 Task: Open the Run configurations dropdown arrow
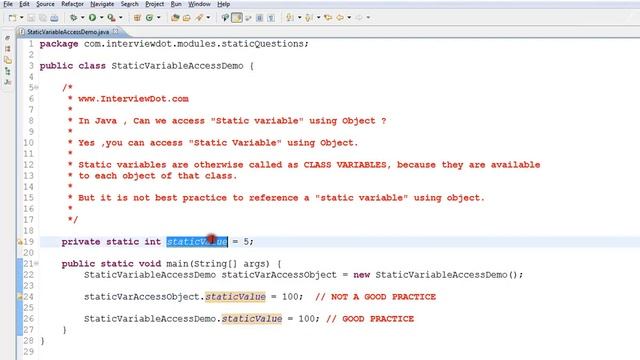click(x=101, y=18)
